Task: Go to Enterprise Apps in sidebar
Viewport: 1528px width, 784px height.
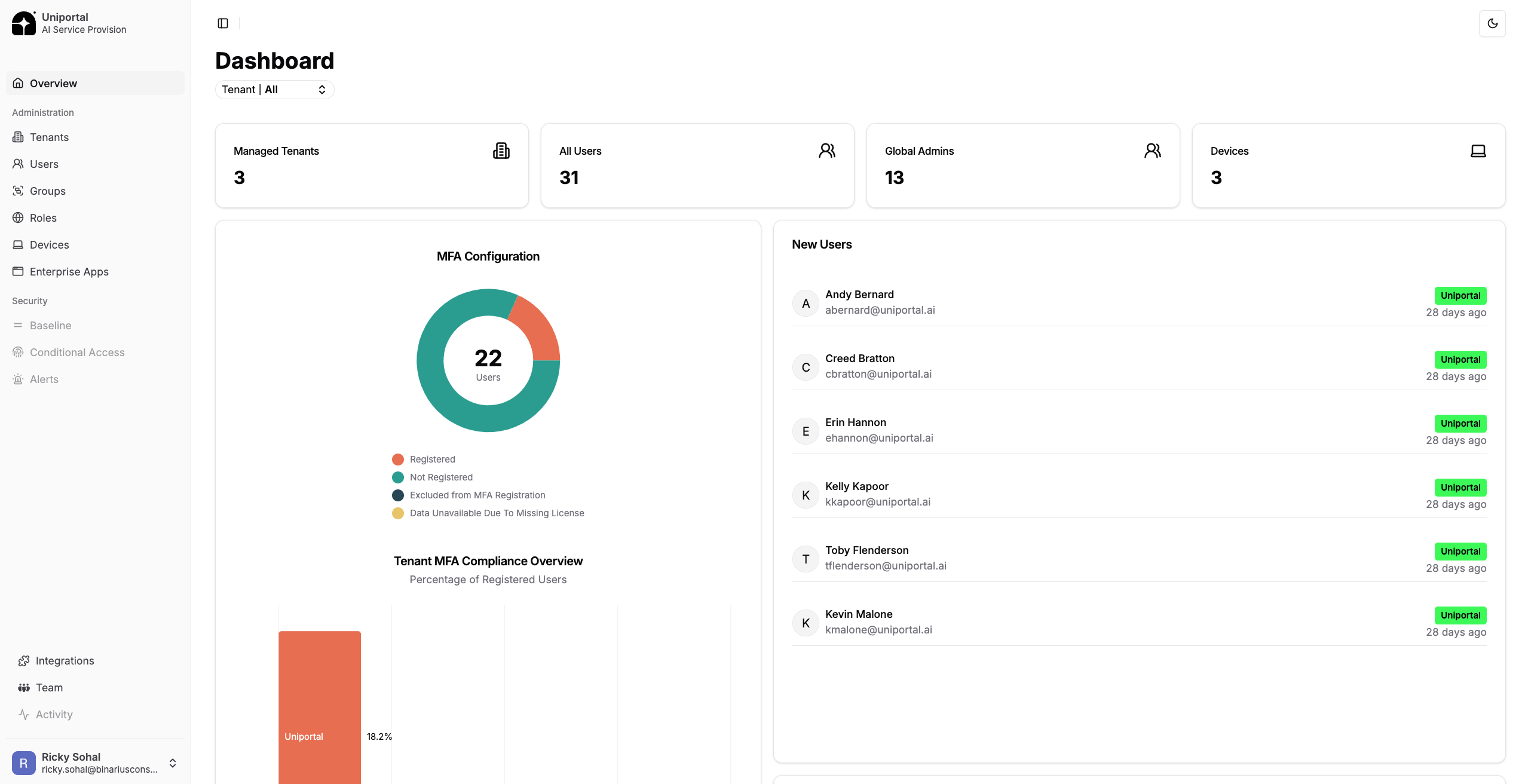Action: point(69,272)
